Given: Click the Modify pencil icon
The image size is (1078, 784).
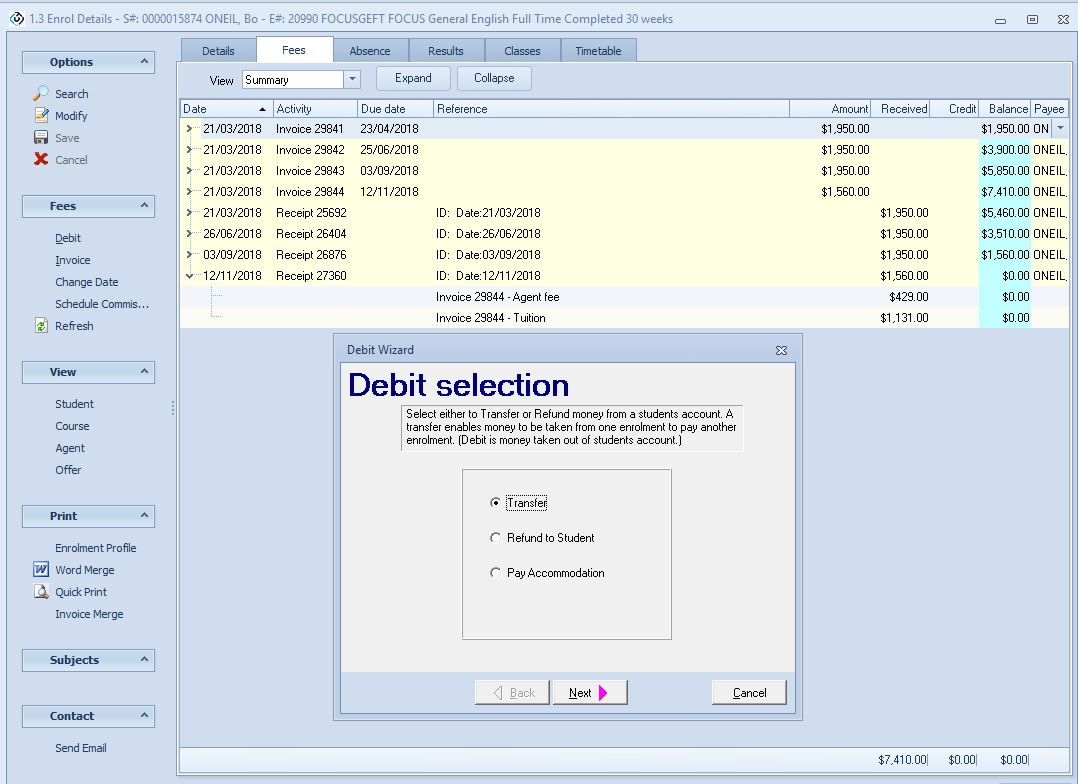Looking at the screenshot, I should [41, 115].
